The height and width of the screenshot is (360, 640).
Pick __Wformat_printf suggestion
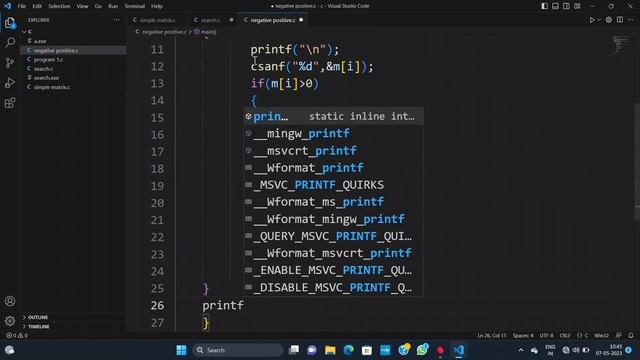click(x=333, y=168)
